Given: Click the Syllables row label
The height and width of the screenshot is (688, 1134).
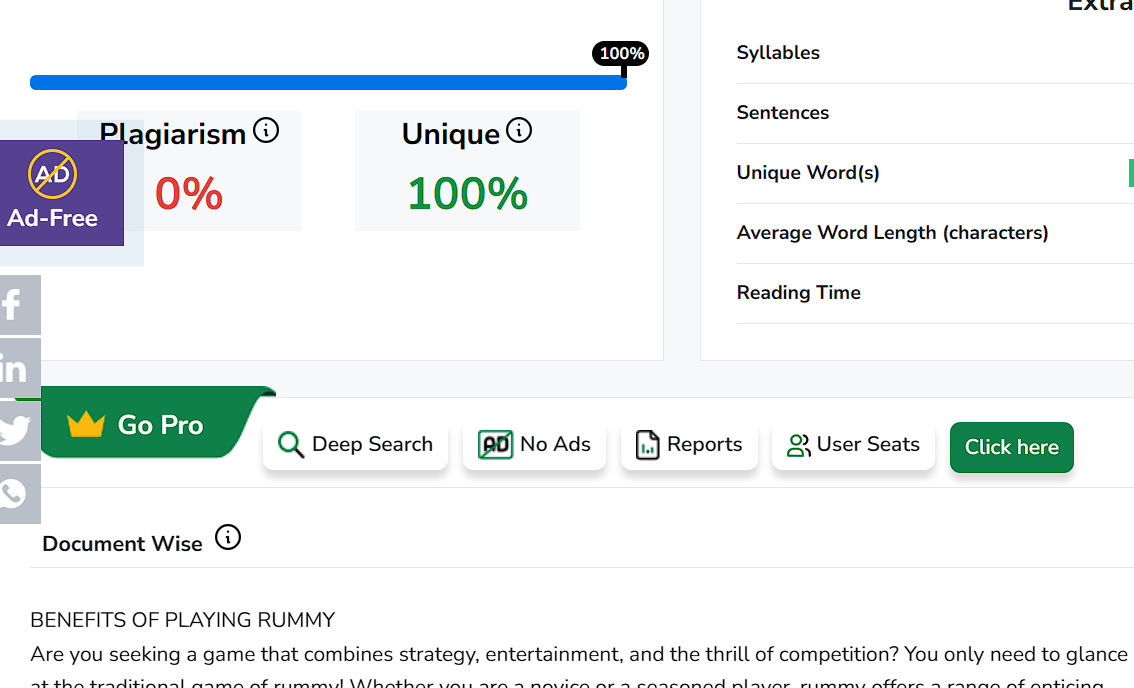Looking at the screenshot, I should 778,53.
